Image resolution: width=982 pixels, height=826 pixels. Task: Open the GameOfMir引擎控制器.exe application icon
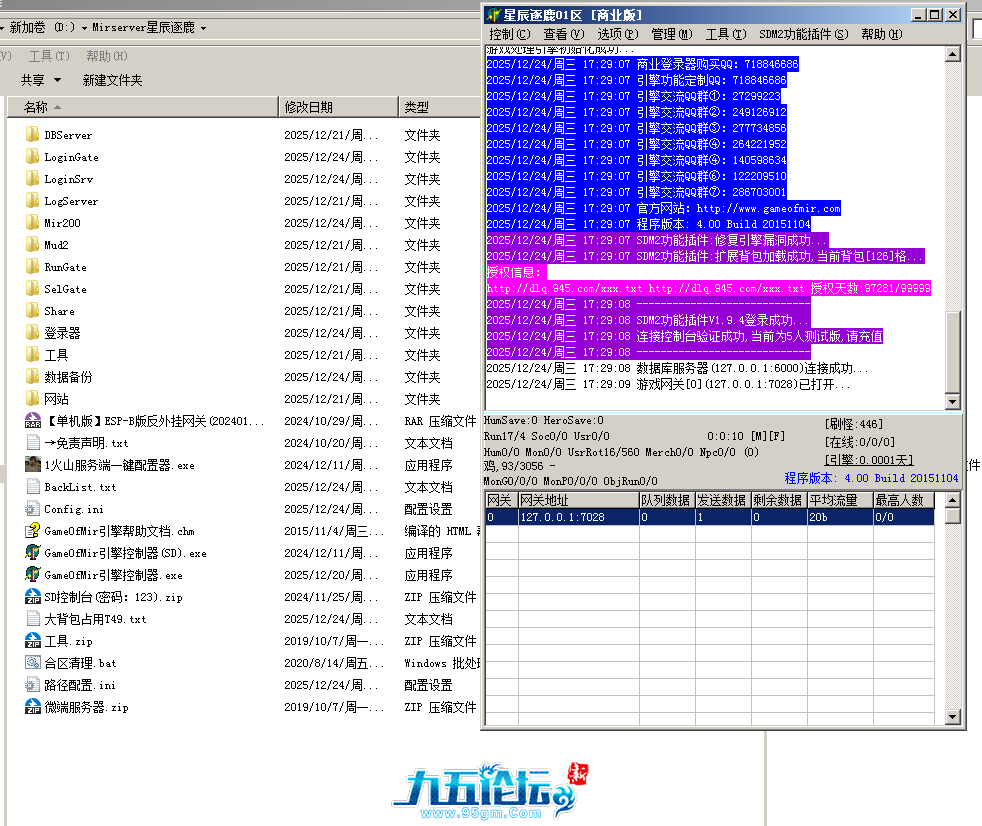[32, 575]
